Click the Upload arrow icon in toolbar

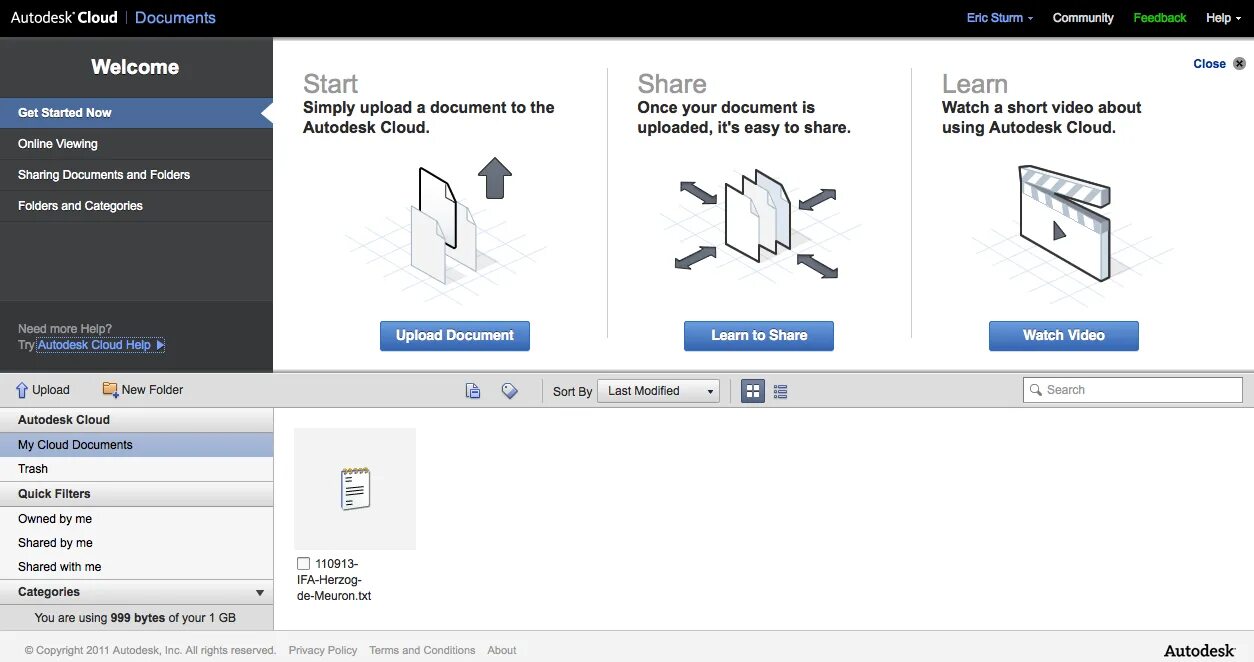coord(22,390)
